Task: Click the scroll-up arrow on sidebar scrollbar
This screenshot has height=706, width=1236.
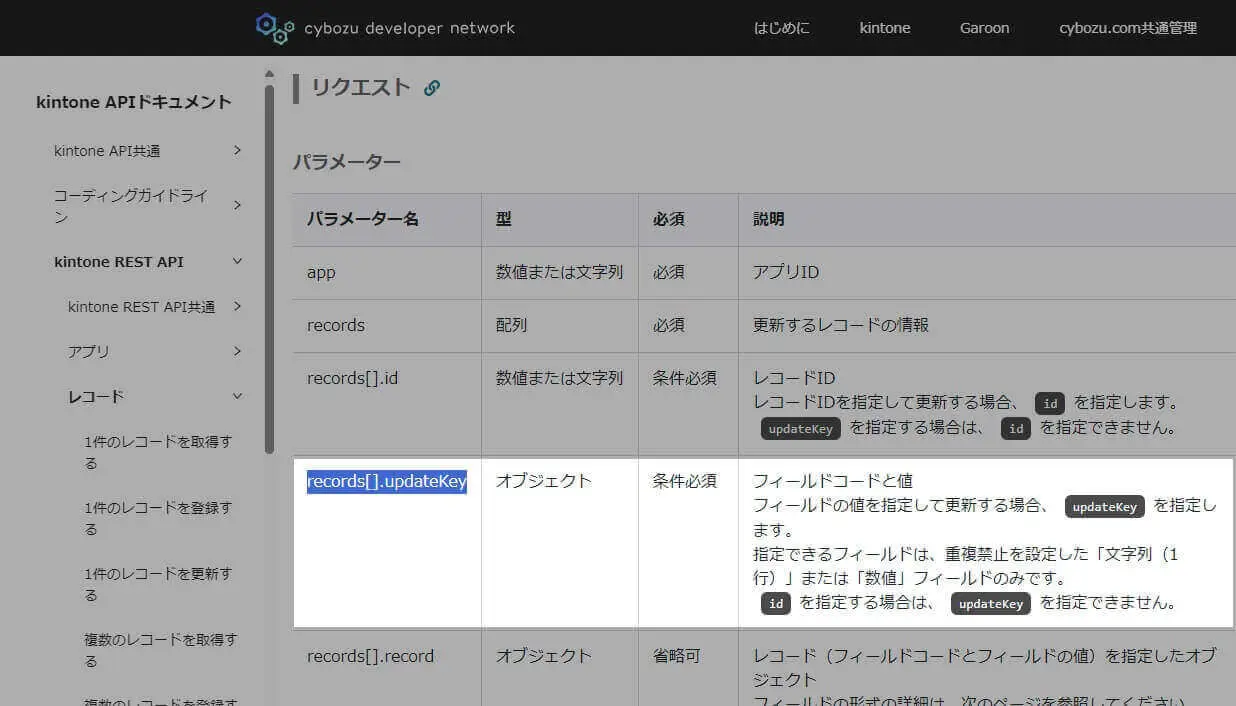Action: pos(269,73)
